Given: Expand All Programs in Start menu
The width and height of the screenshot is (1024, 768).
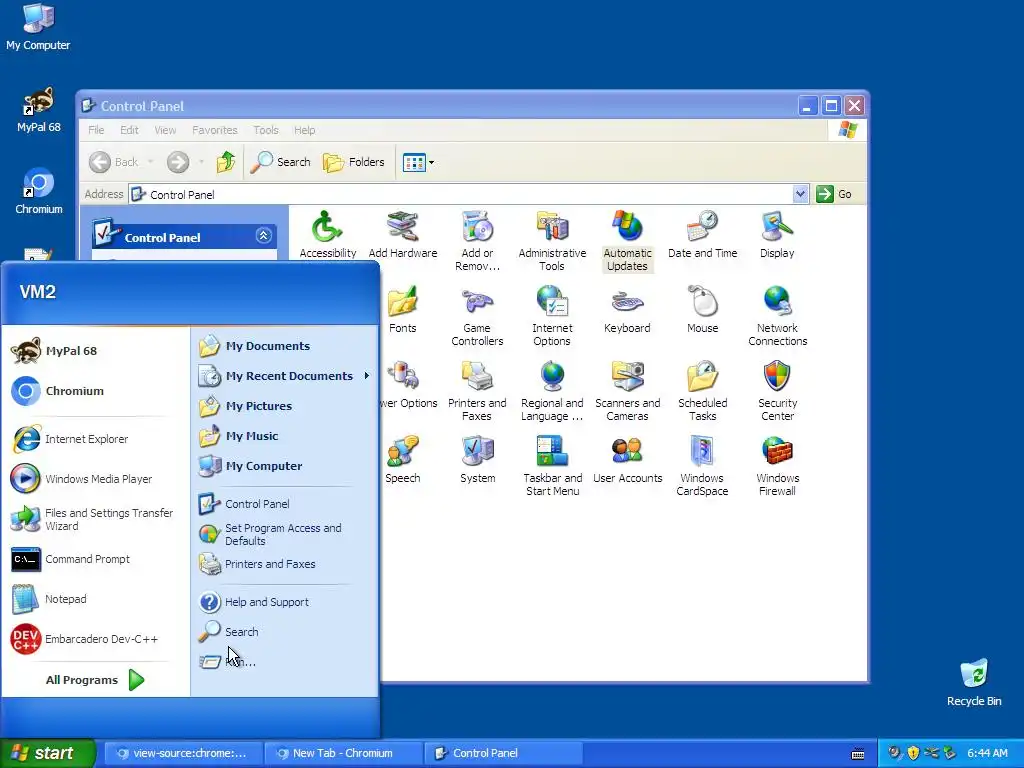Looking at the screenshot, I should click(94, 680).
